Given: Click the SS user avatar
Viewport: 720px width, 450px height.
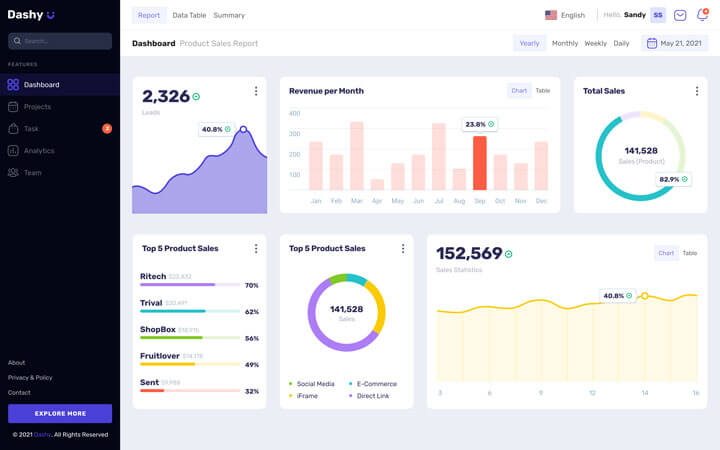Looking at the screenshot, I should point(657,15).
